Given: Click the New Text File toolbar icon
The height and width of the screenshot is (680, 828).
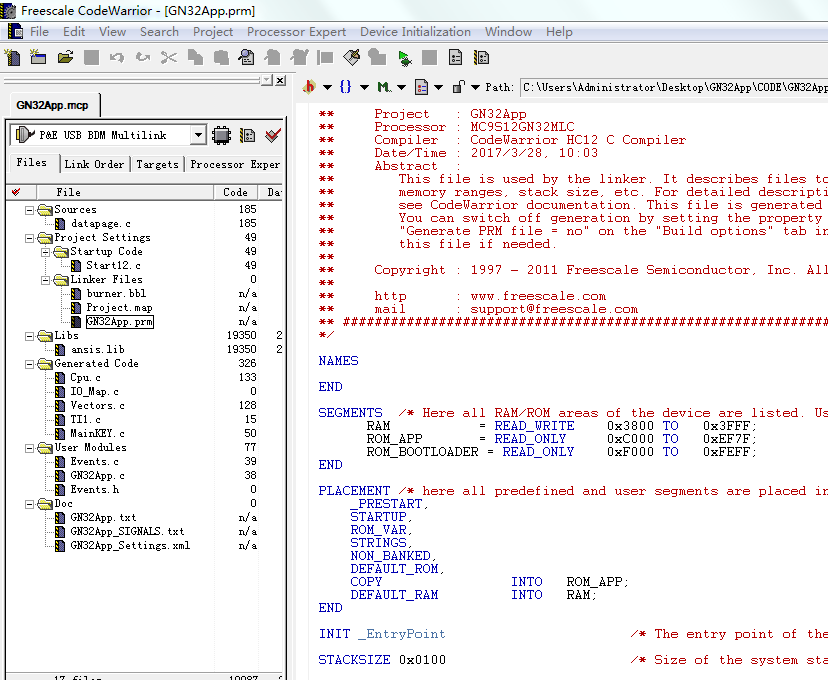Looking at the screenshot, I should pos(13,57).
